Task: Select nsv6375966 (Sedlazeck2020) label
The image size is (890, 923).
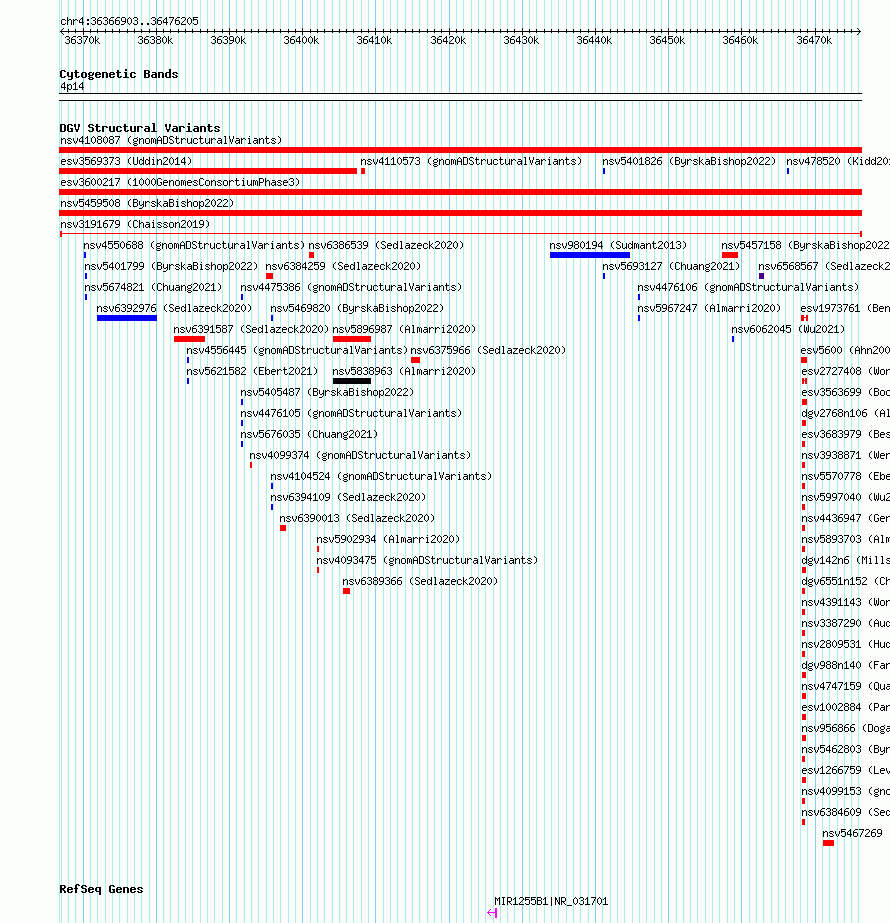Action: pyautogui.click(x=488, y=350)
